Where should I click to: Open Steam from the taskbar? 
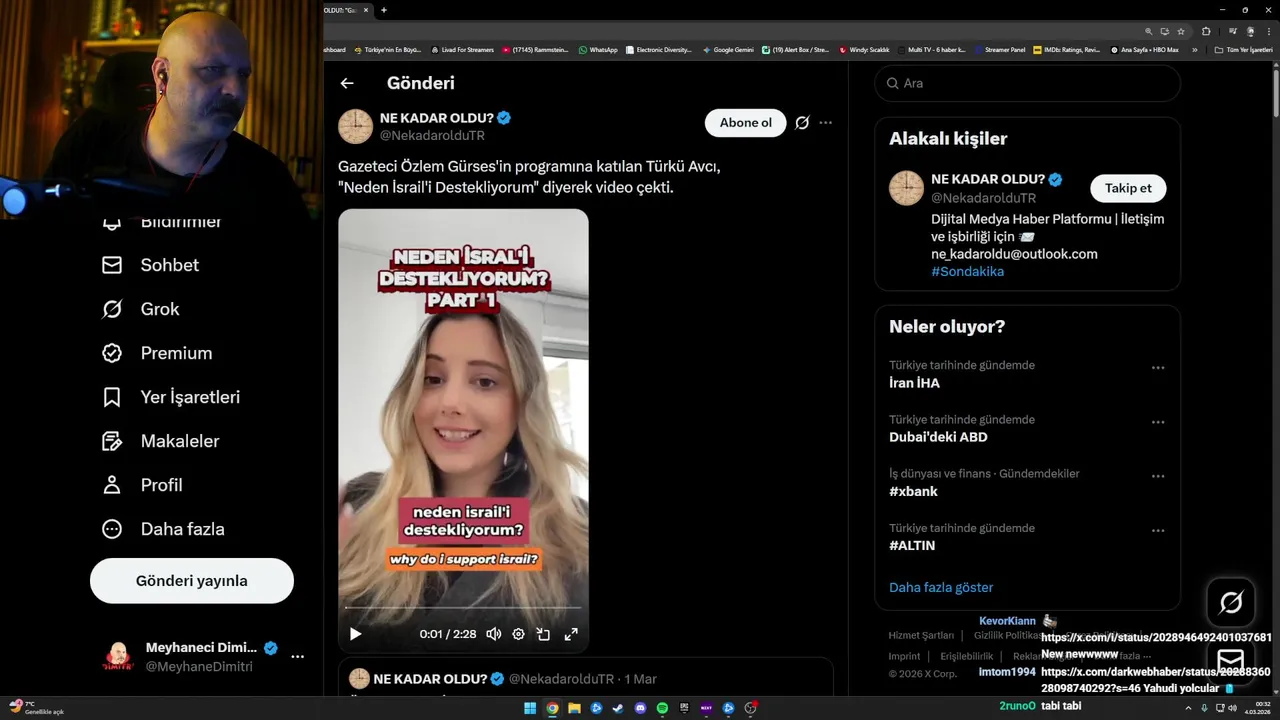coord(618,708)
